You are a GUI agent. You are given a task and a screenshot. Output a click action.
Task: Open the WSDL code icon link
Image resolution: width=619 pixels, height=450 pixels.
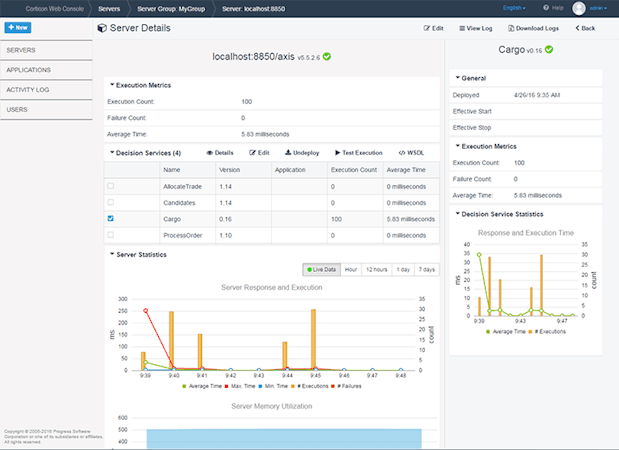[x=402, y=153]
